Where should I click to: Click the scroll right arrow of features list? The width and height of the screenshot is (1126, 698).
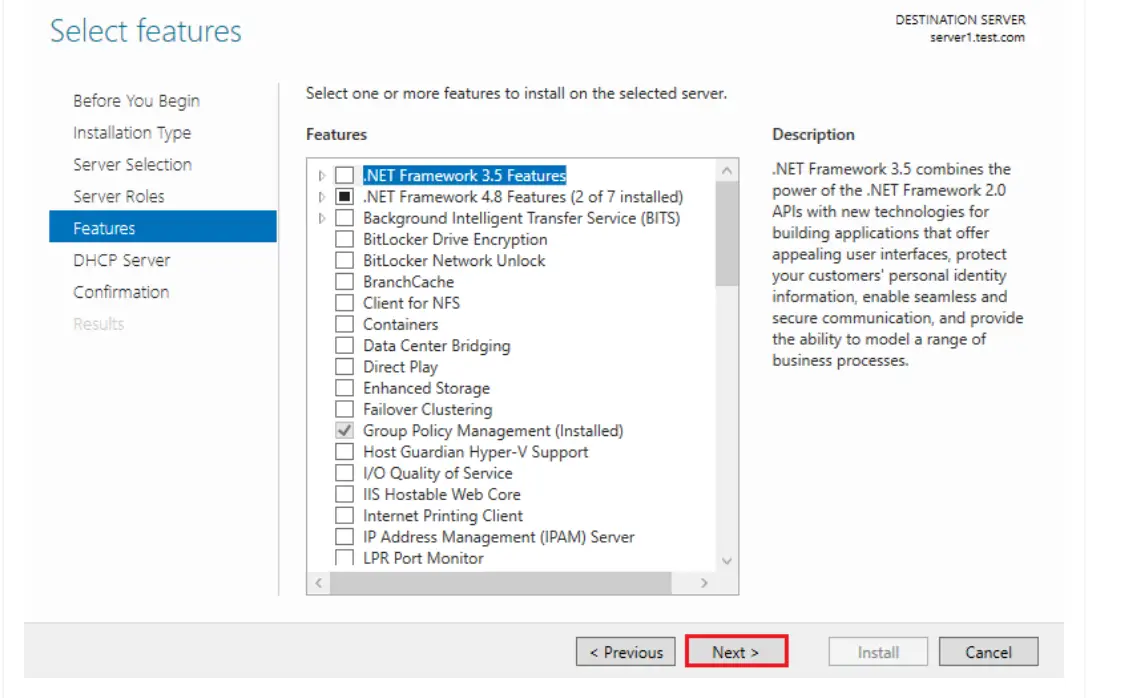(704, 583)
